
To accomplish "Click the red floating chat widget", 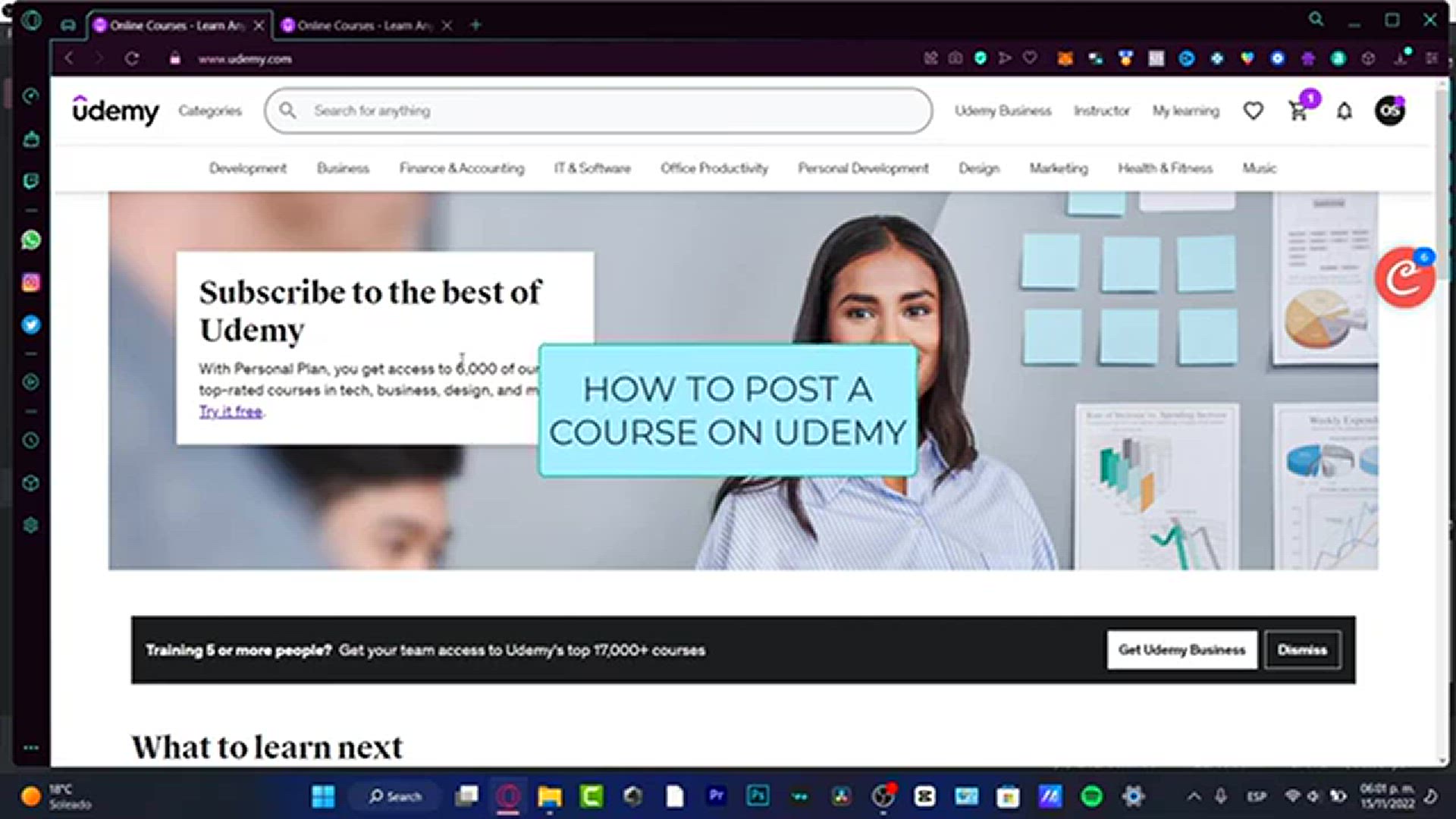I will 1405,278.
